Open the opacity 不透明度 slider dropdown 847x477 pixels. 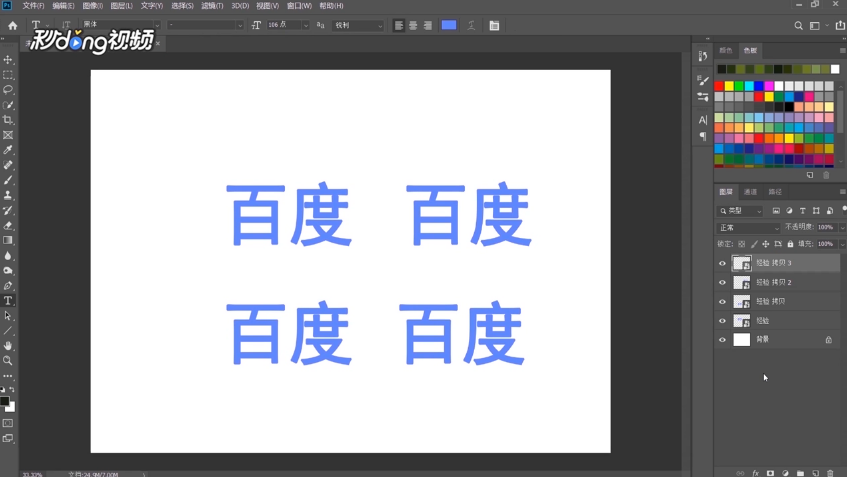point(842,227)
